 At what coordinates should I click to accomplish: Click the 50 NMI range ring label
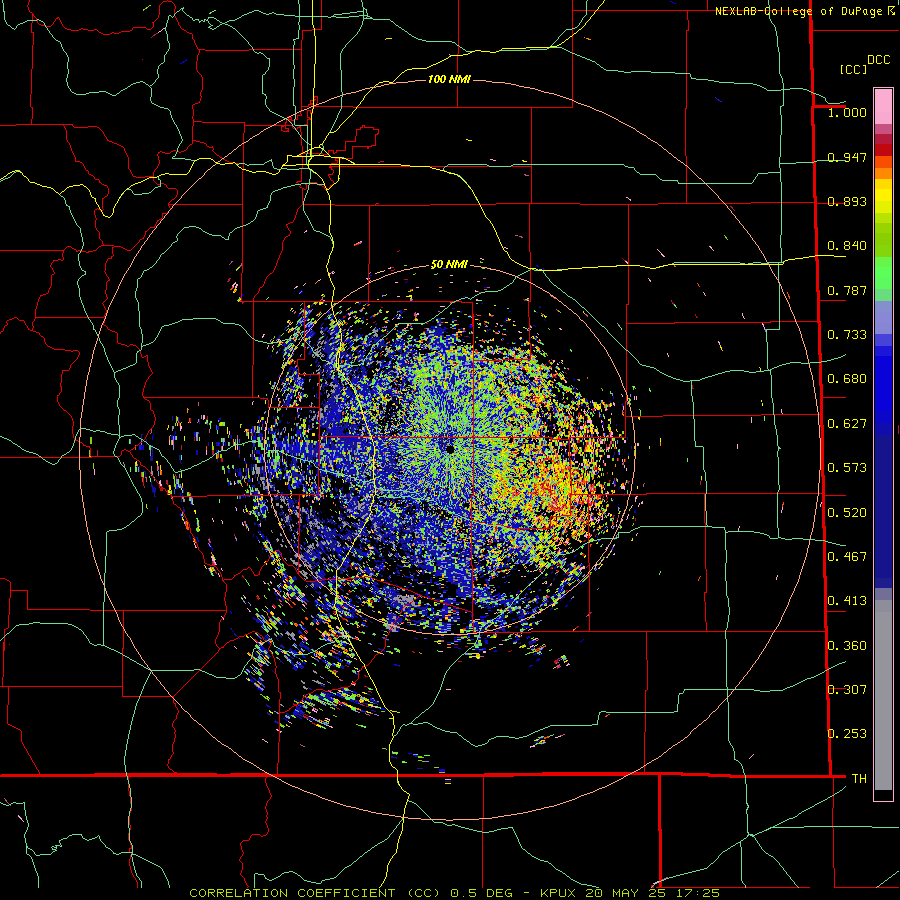pyautogui.click(x=449, y=265)
